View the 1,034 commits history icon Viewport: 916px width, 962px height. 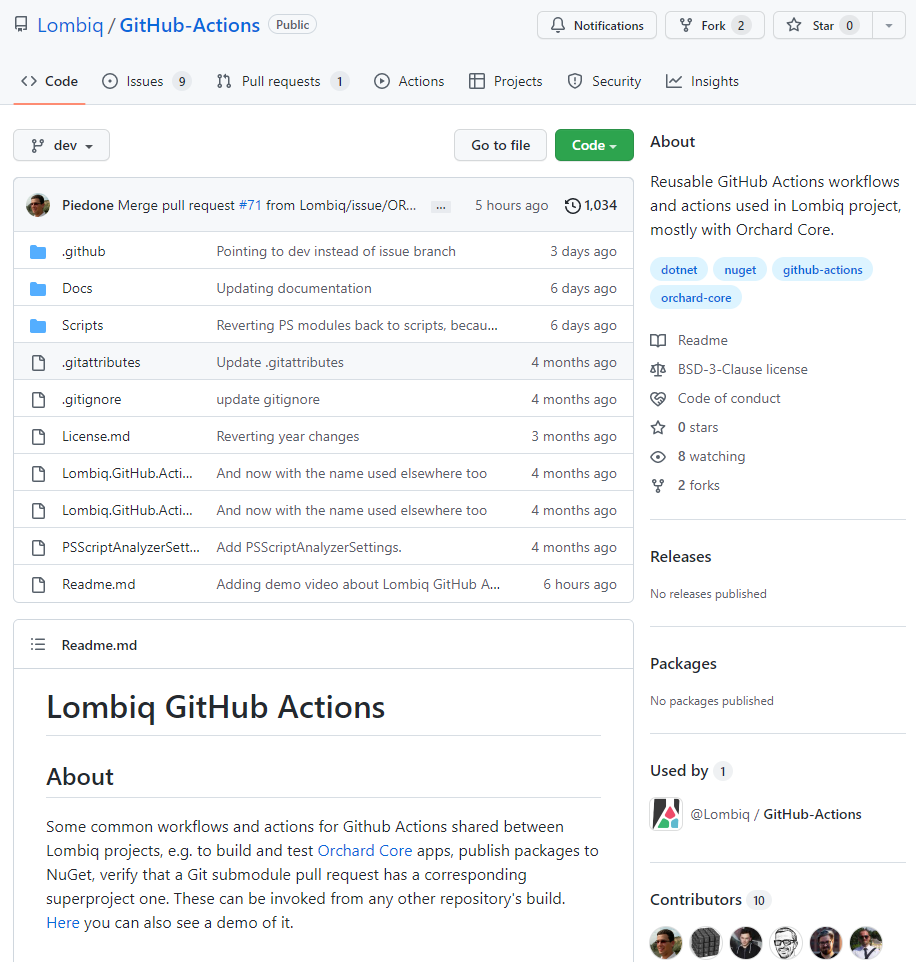[572, 206]
